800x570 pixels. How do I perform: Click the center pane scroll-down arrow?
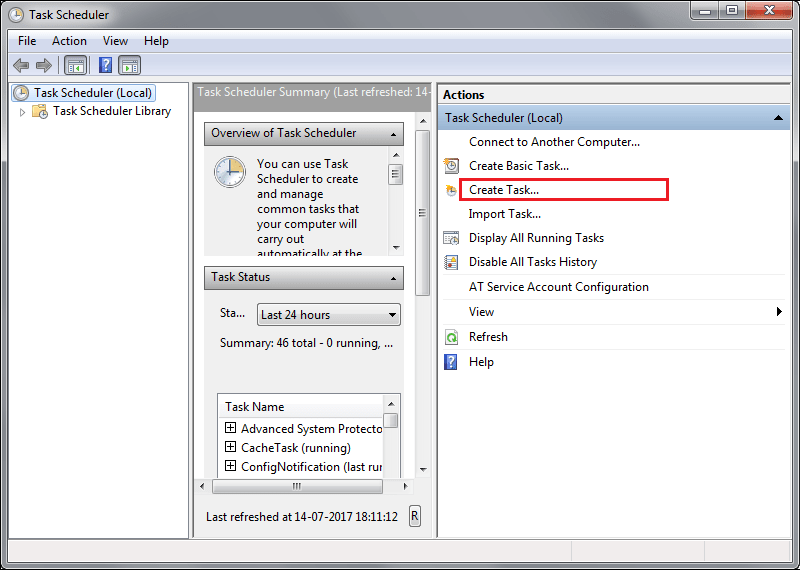pos(423,469)
